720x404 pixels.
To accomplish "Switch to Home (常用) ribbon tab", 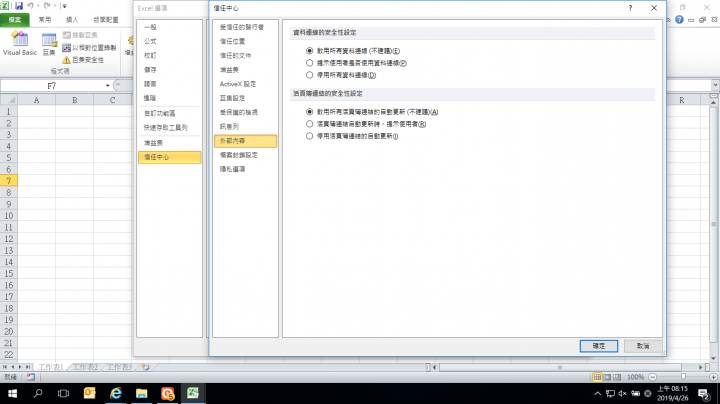I will (45, 20).
